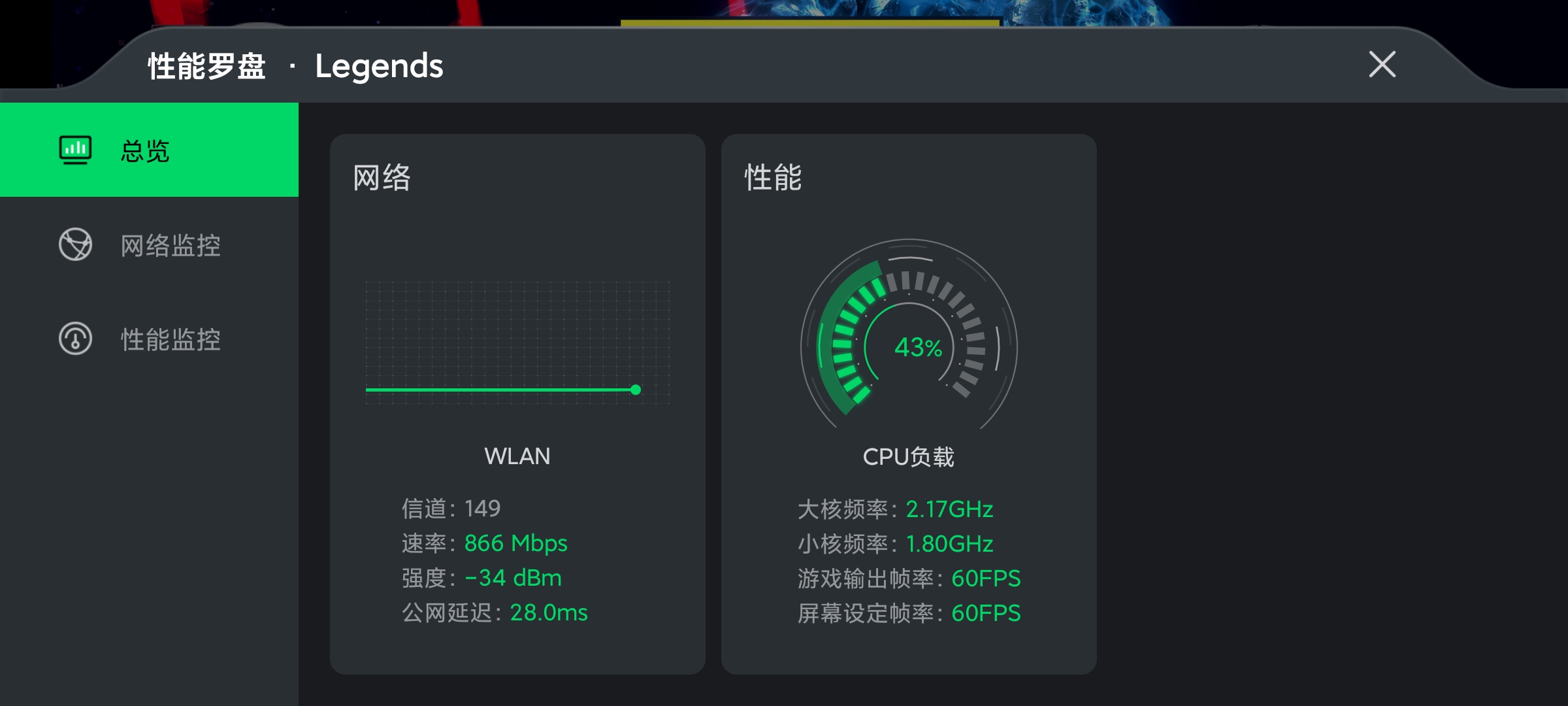This screenshot has width=1568, height=706.
Task: Open the 性能监控 tab
Action: pos(149,339)
